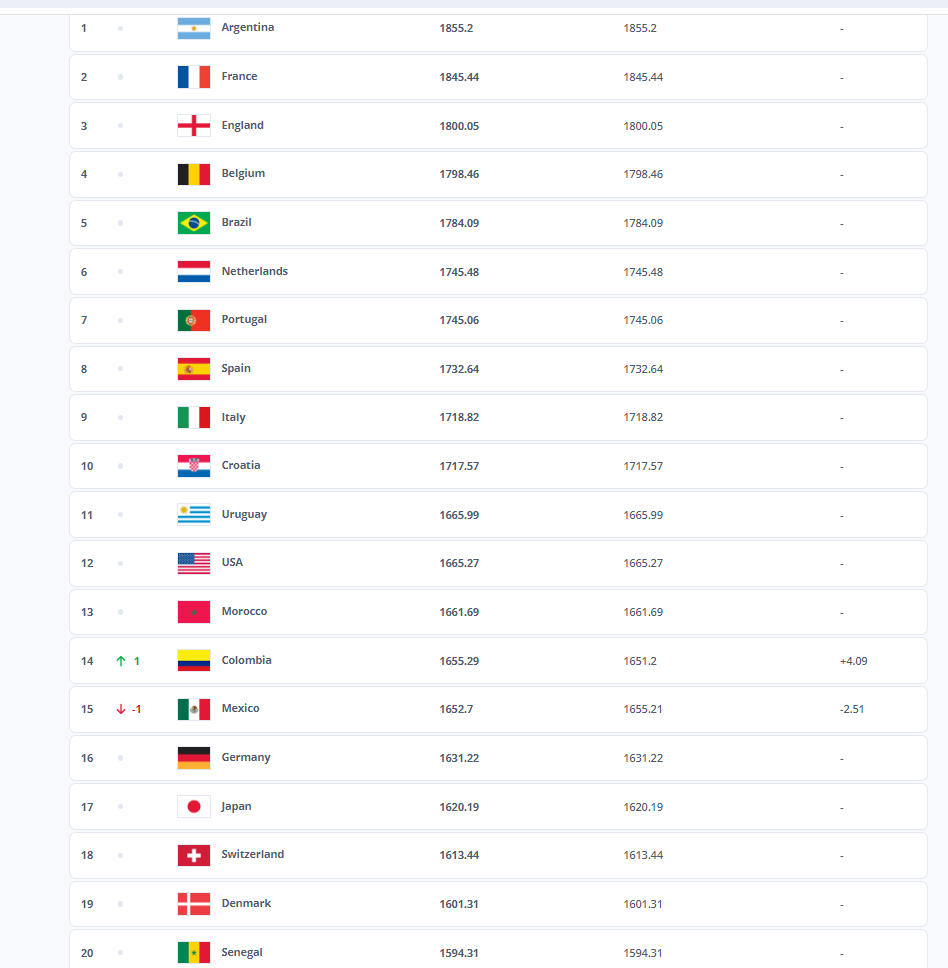Image resolution: width=948 pixels, height=968 pixels.
Task: Click the Portugal flag icon
Action: coord(193,320)
